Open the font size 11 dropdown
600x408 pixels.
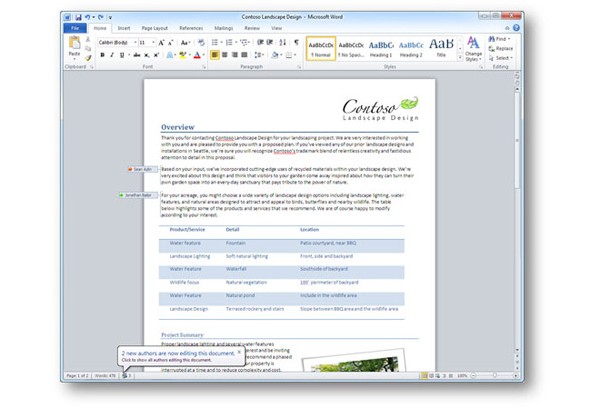point(154,42)
